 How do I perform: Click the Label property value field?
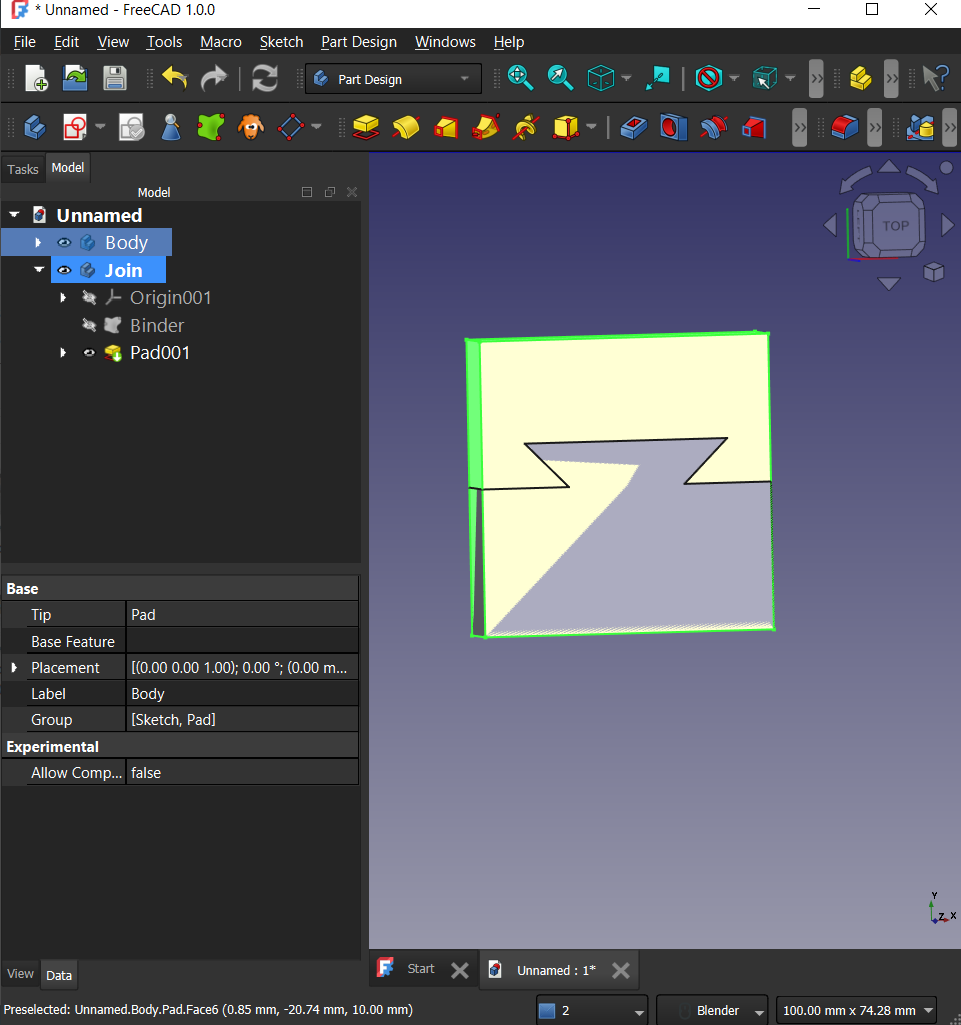[x=242, y=694]
